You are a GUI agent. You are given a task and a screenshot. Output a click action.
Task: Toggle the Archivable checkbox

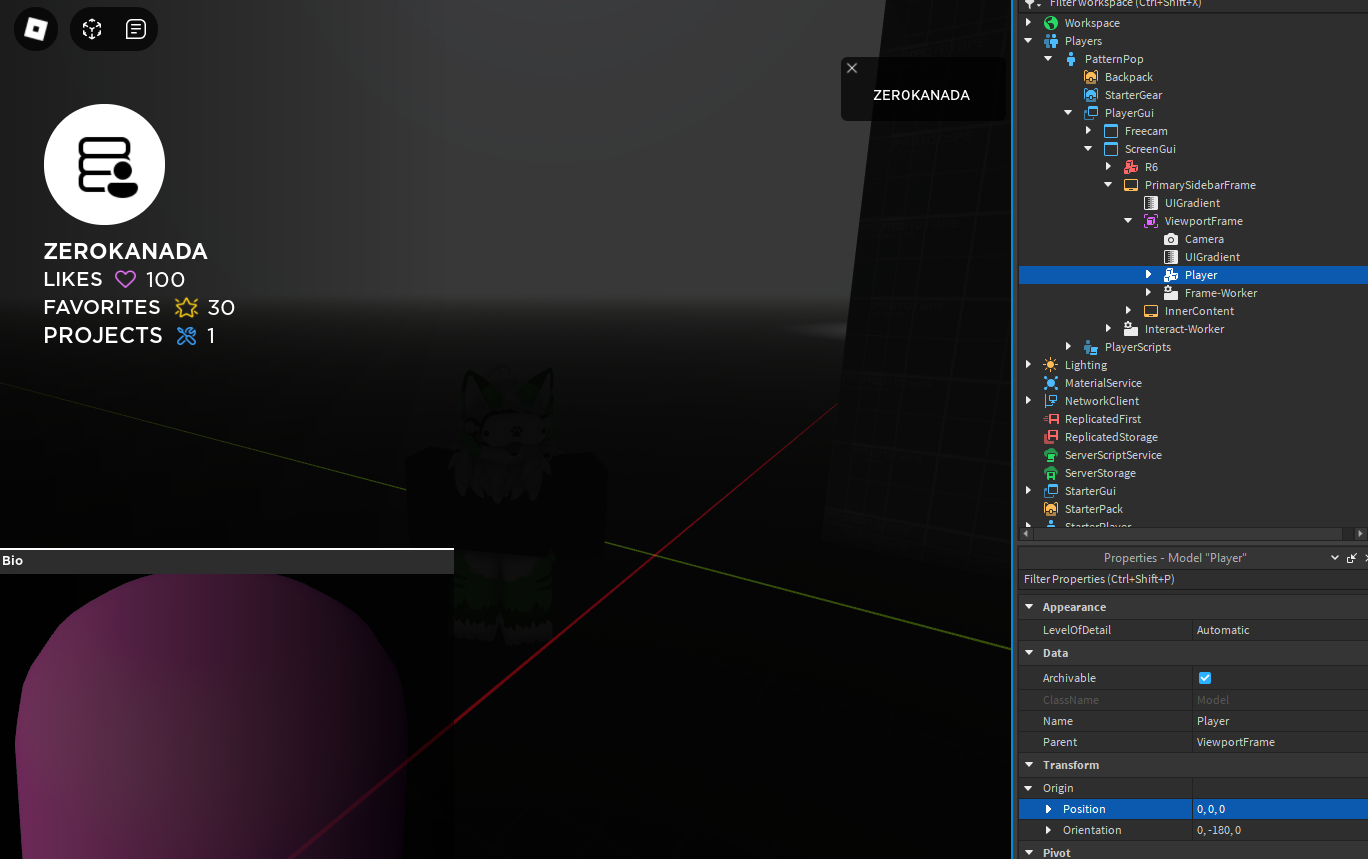1205,677
